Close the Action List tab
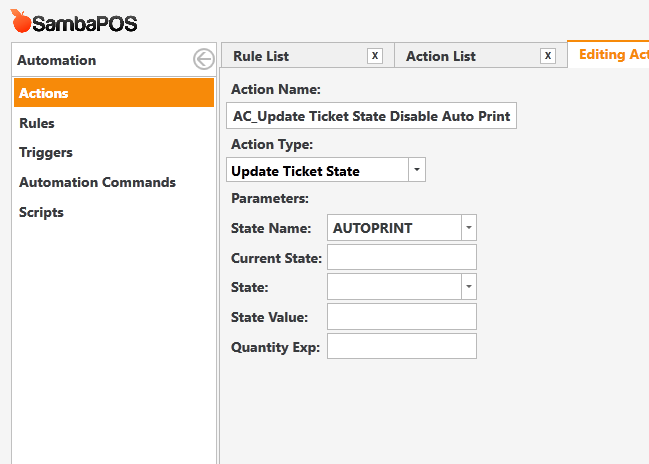Screen dimensions: 649x464 [548, 55]
